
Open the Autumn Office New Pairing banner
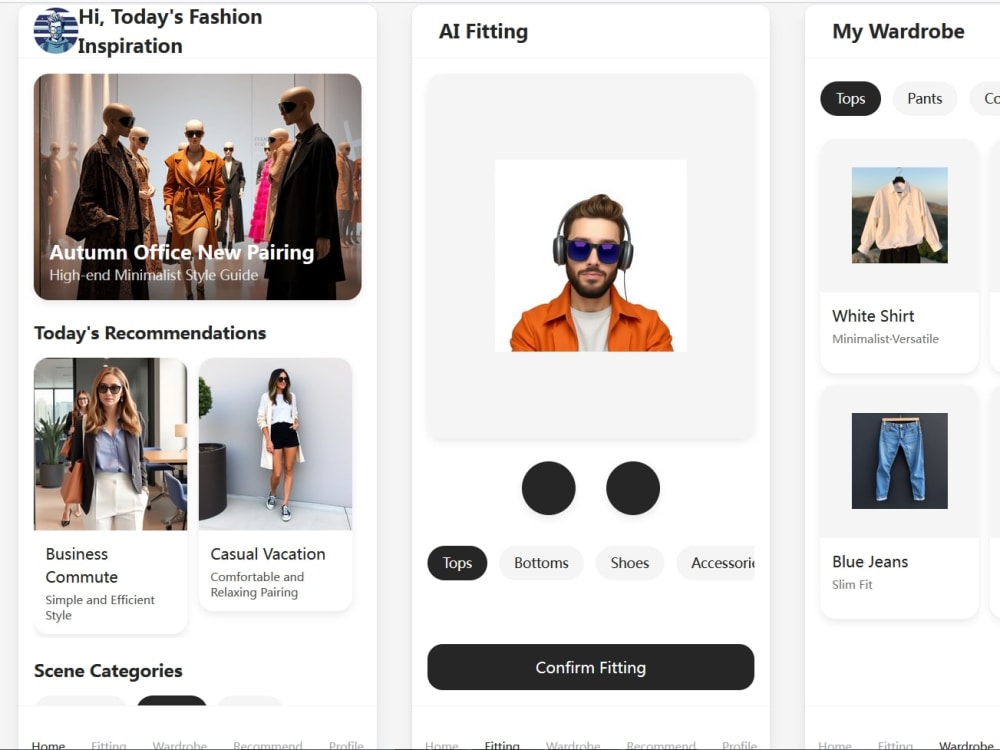pyautogui.click(x=198, y=186)
